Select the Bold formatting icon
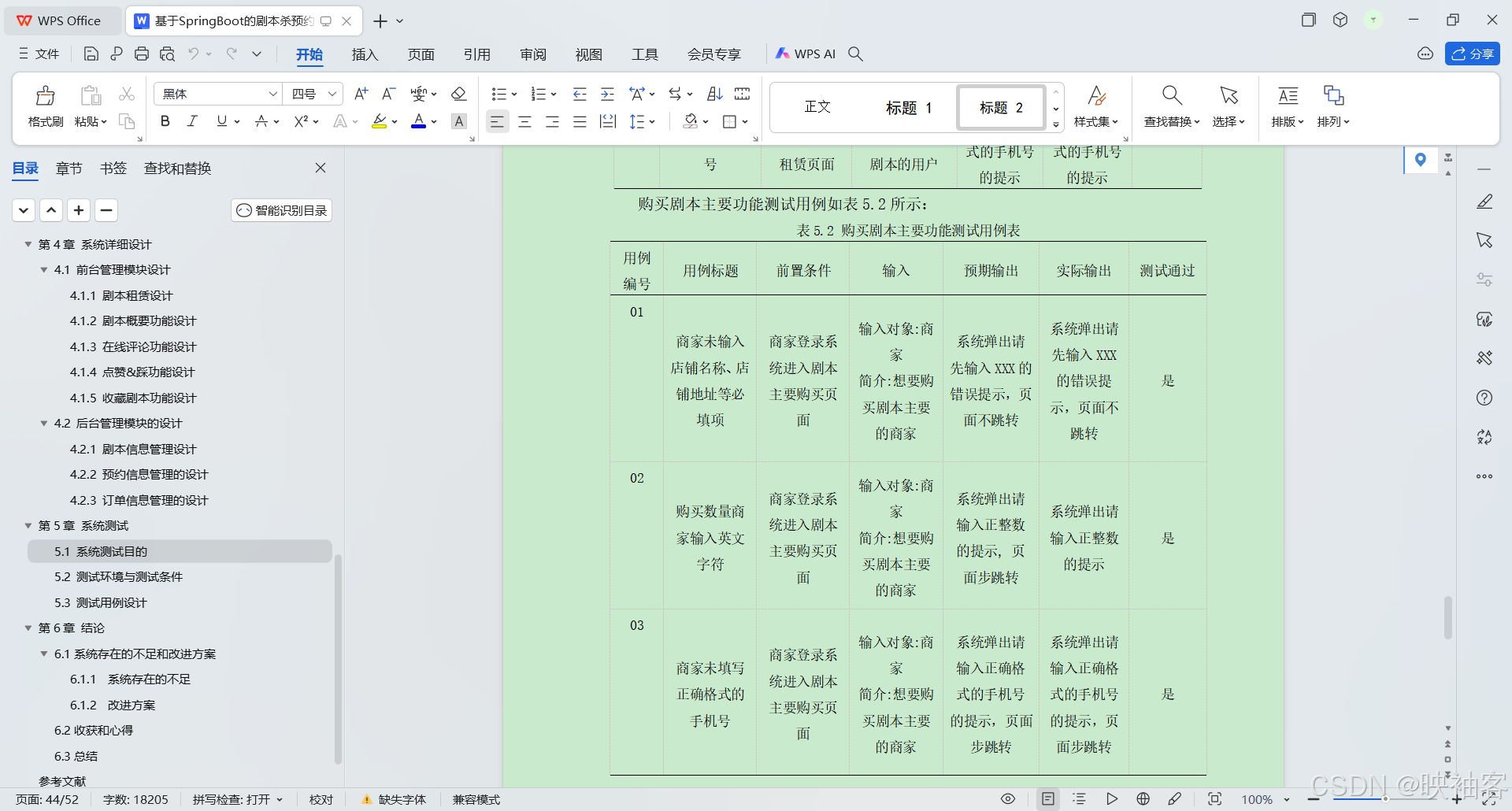Screen dimensions: 1512x811 tap(165, 121)
